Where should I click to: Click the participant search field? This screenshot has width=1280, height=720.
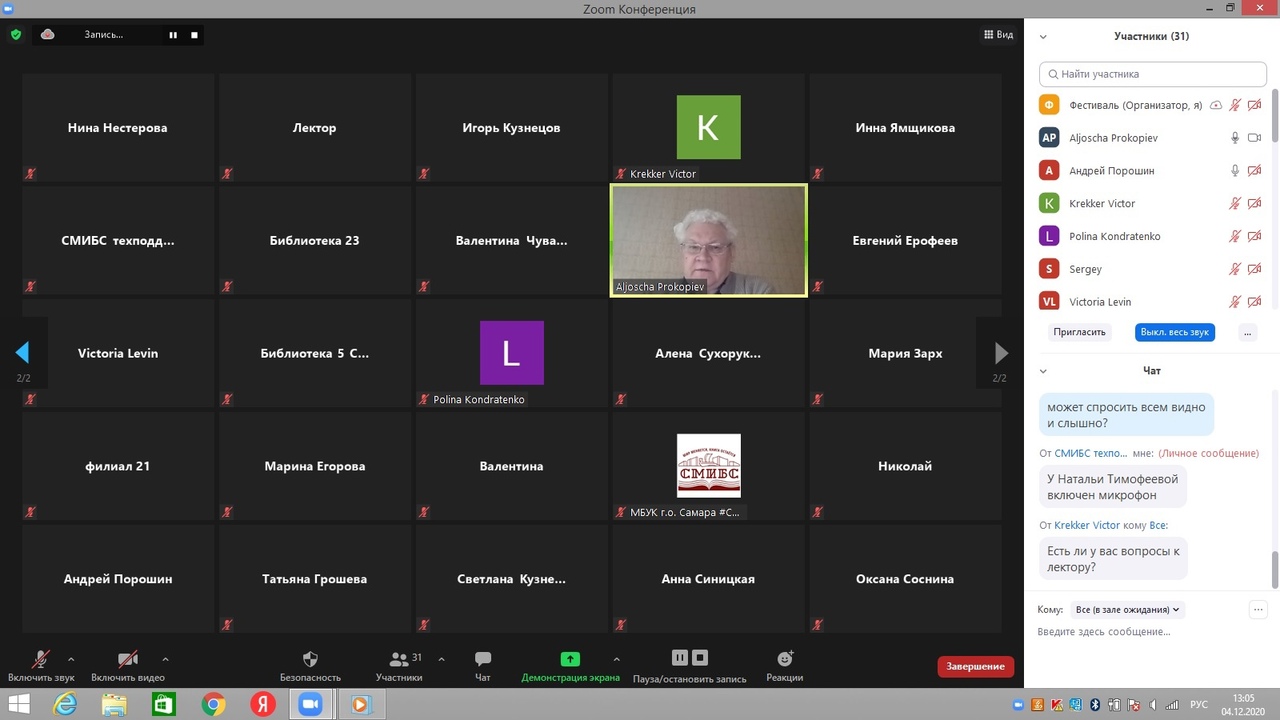tap(1152, 74)
